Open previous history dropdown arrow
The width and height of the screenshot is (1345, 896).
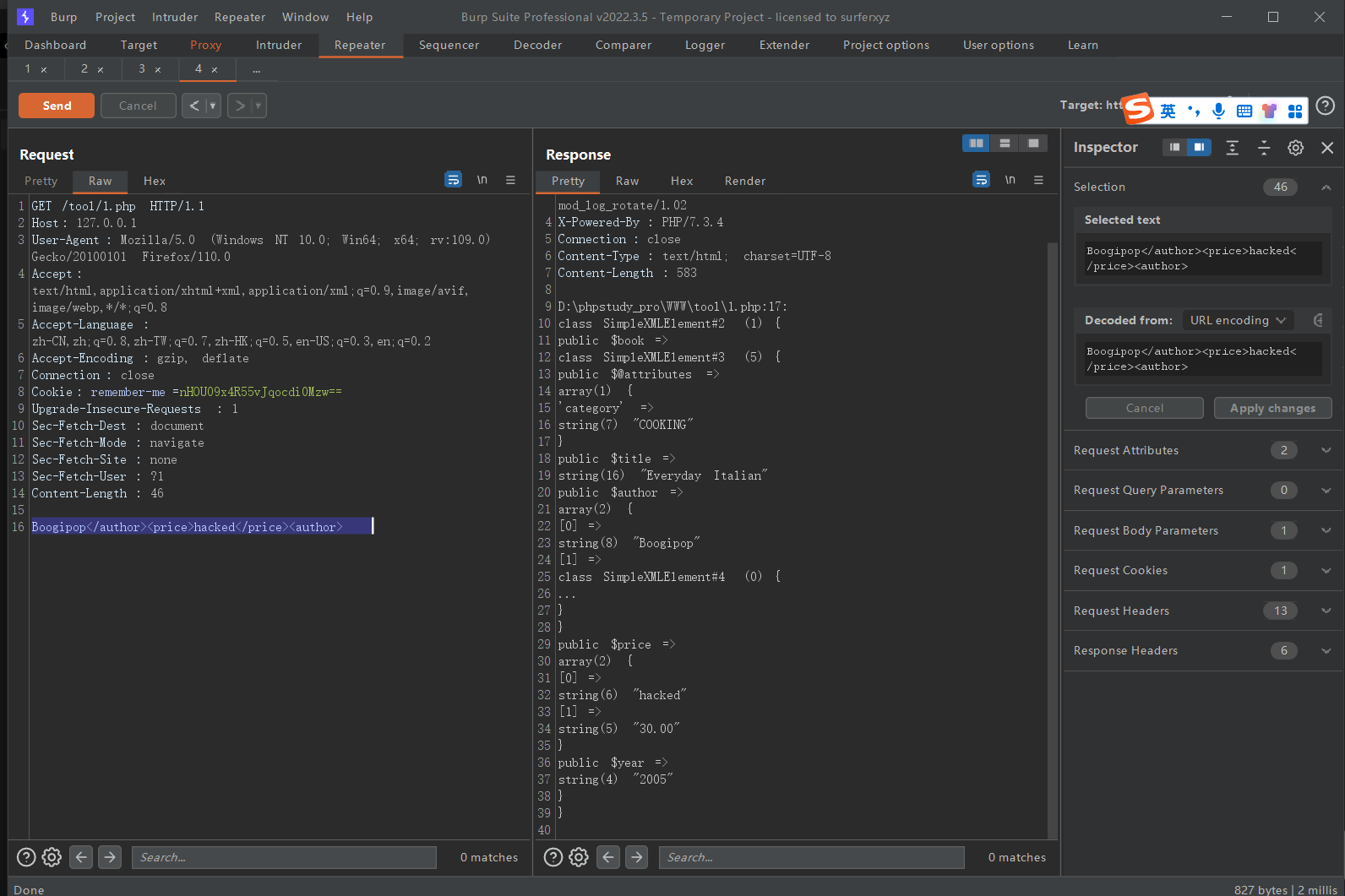tap(213, 106)
